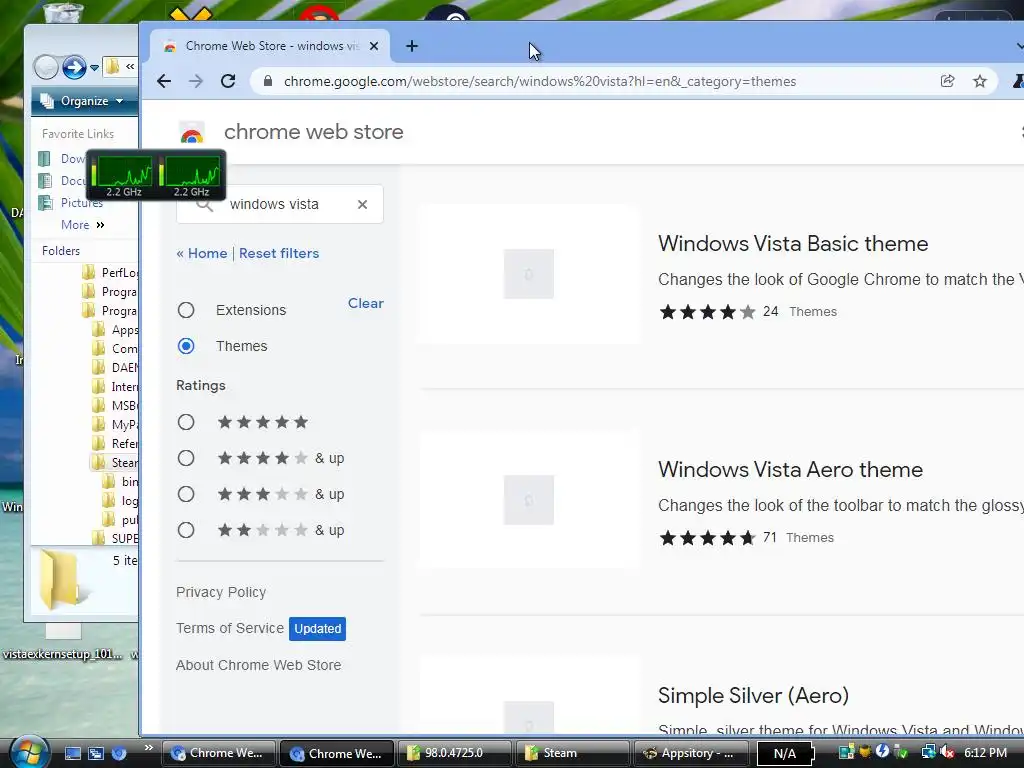Screen dimensions: 1024x768
Task: Switch to Steam folder taskbar button
Action: tap(572, 753)
